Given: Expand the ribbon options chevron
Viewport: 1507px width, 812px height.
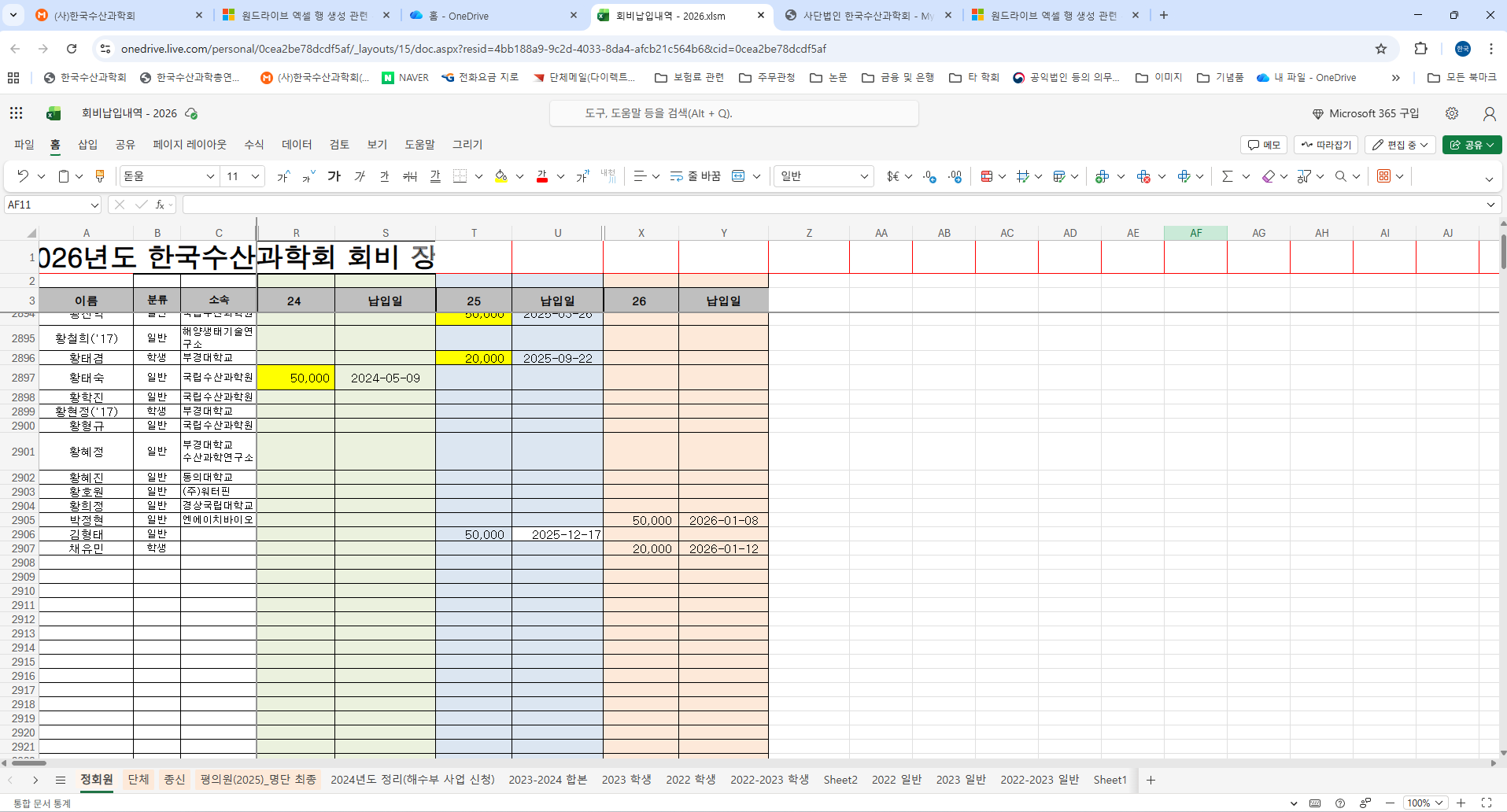Looking at the screenshot, I should click(x=1489, y=179).
